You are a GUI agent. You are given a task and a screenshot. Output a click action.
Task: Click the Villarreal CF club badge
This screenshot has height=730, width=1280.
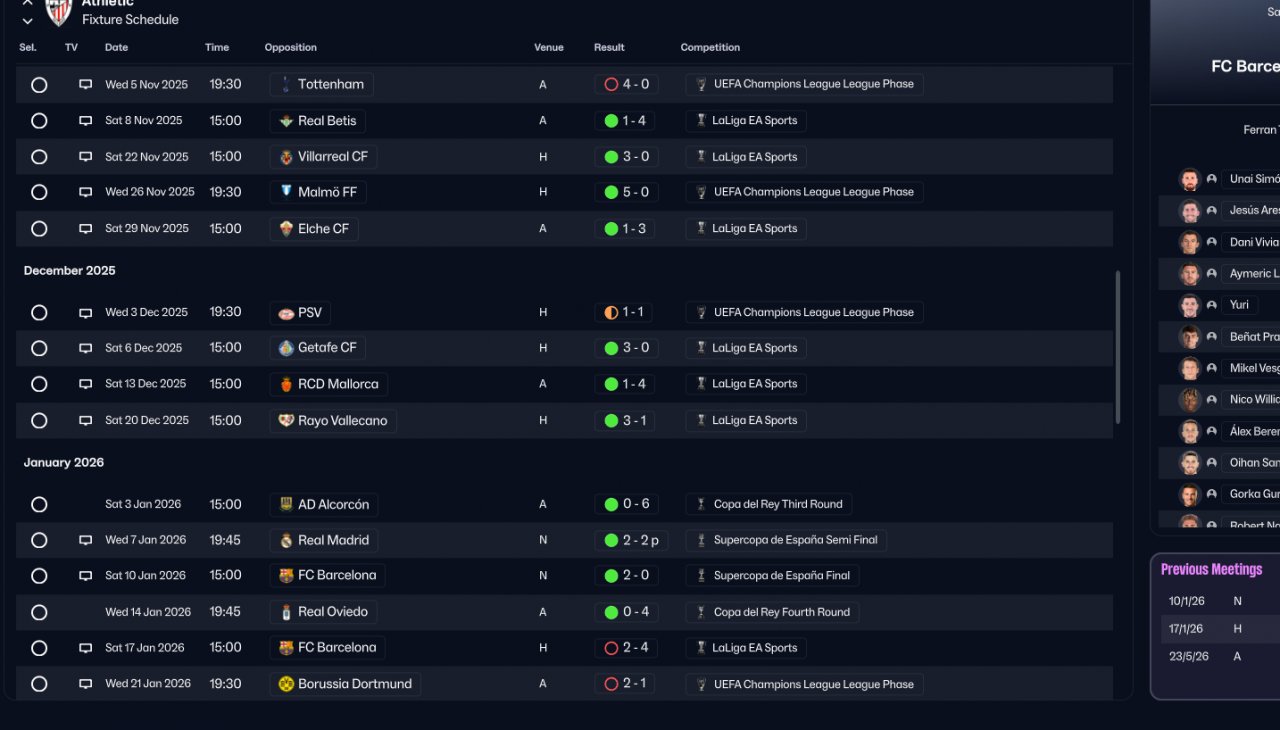286,157
